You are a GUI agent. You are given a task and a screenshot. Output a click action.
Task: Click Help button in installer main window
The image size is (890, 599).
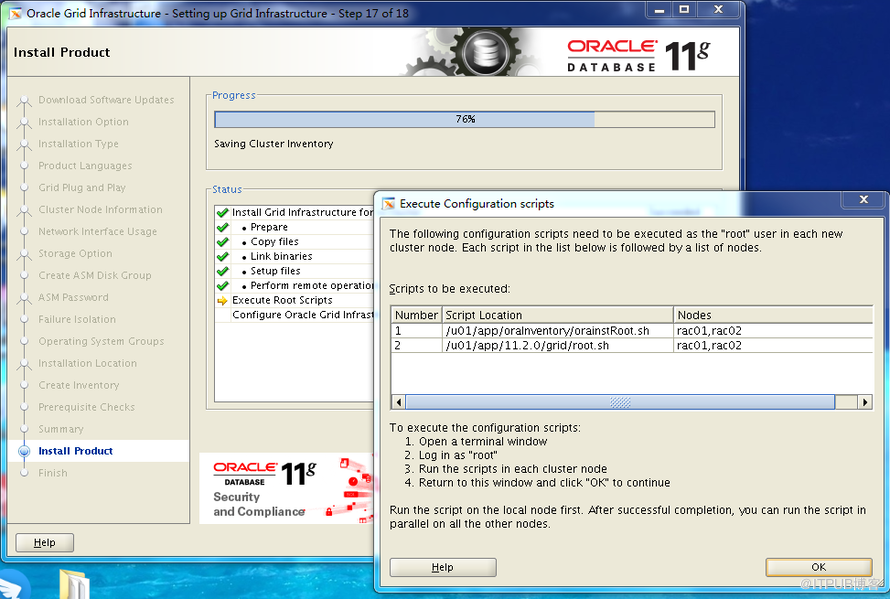coord(44,542)
